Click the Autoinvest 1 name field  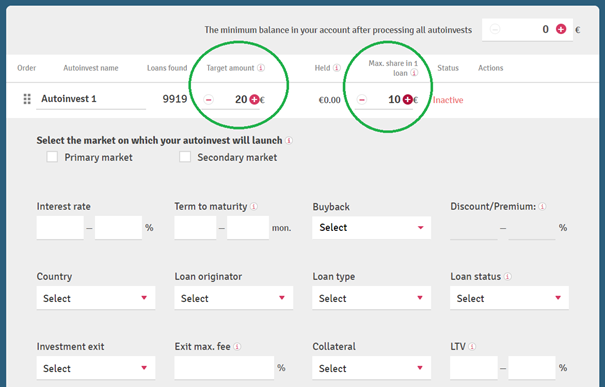(x=91, y=99)
